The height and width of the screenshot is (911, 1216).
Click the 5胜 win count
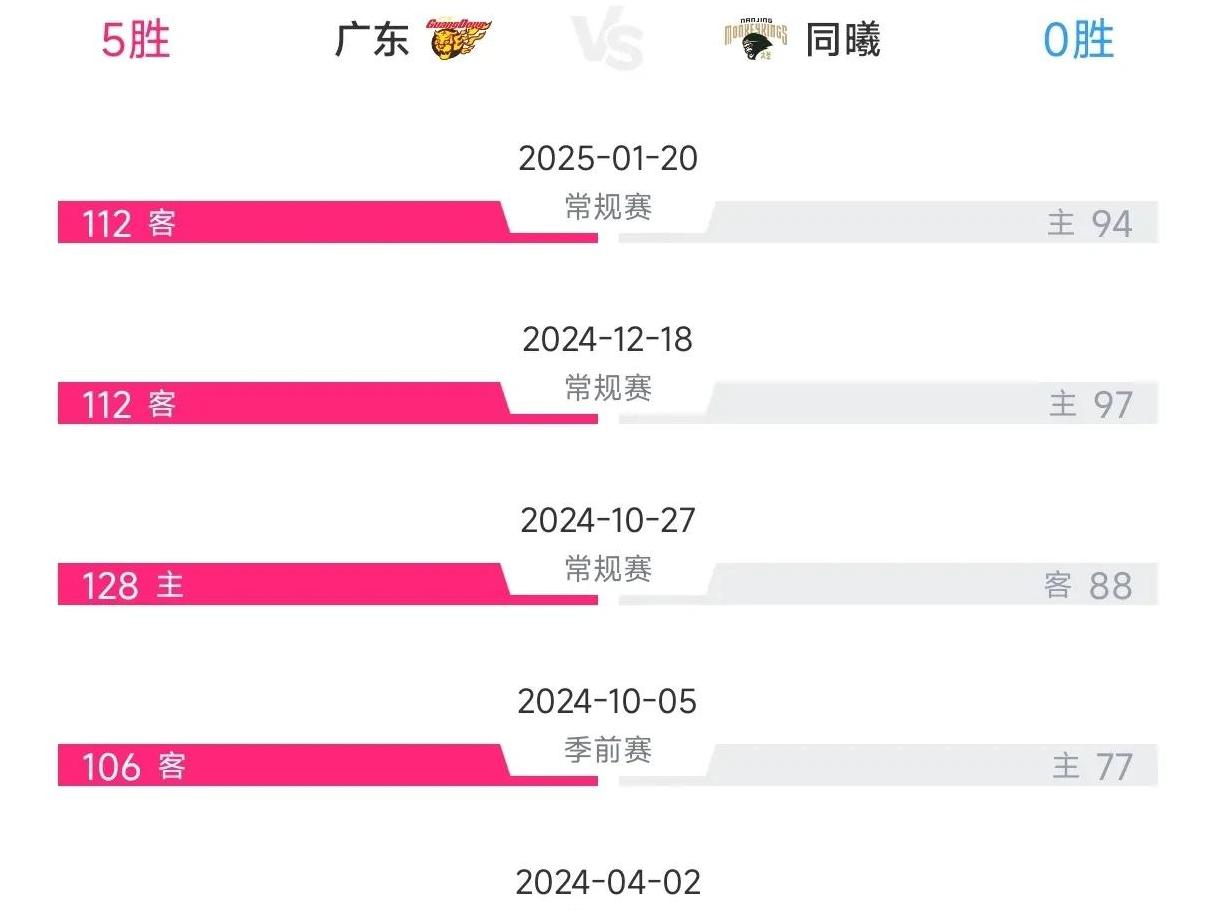pos(136,40)
